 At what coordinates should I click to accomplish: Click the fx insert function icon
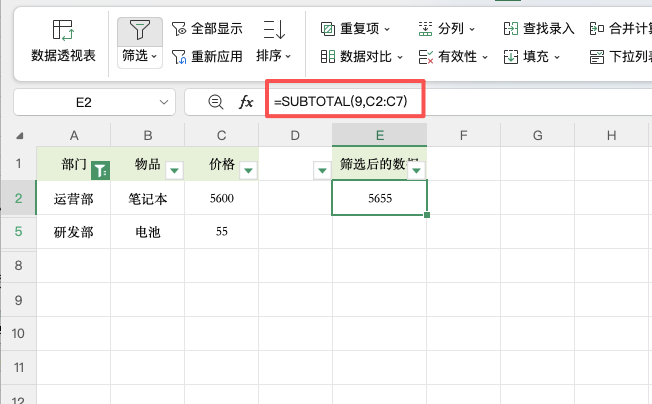click(x=246, y=102)
